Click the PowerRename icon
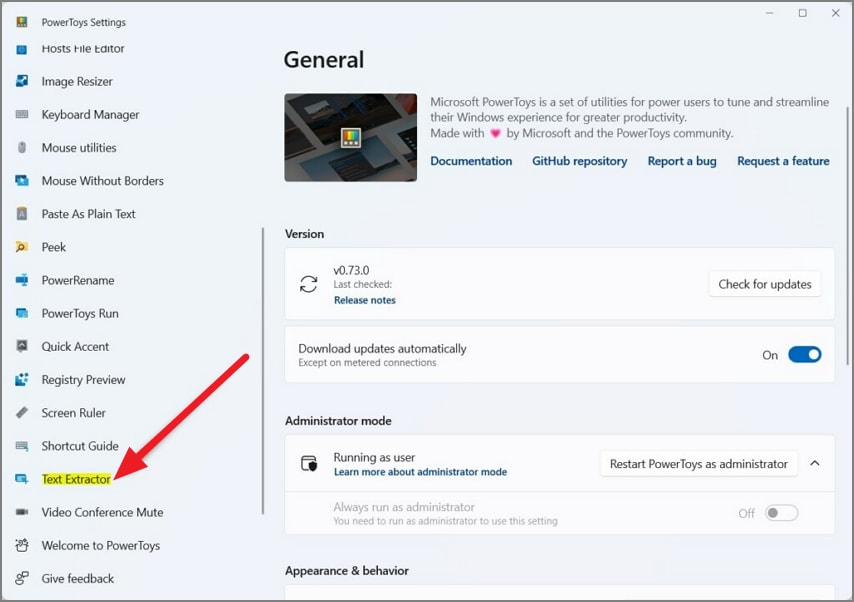This screenshot has width=854, height=602. (x=21, y=280)
